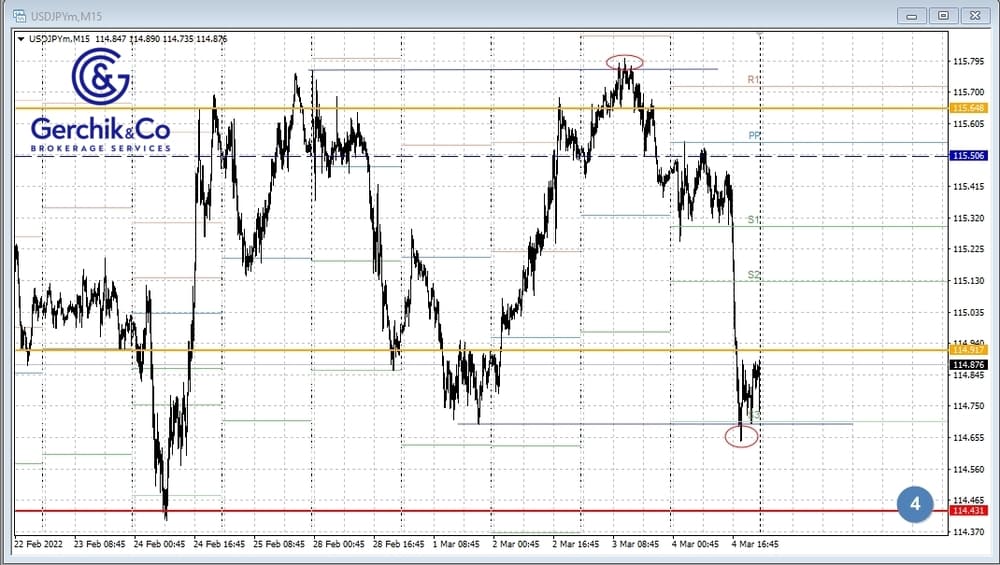Restore the chart window size

942,15
